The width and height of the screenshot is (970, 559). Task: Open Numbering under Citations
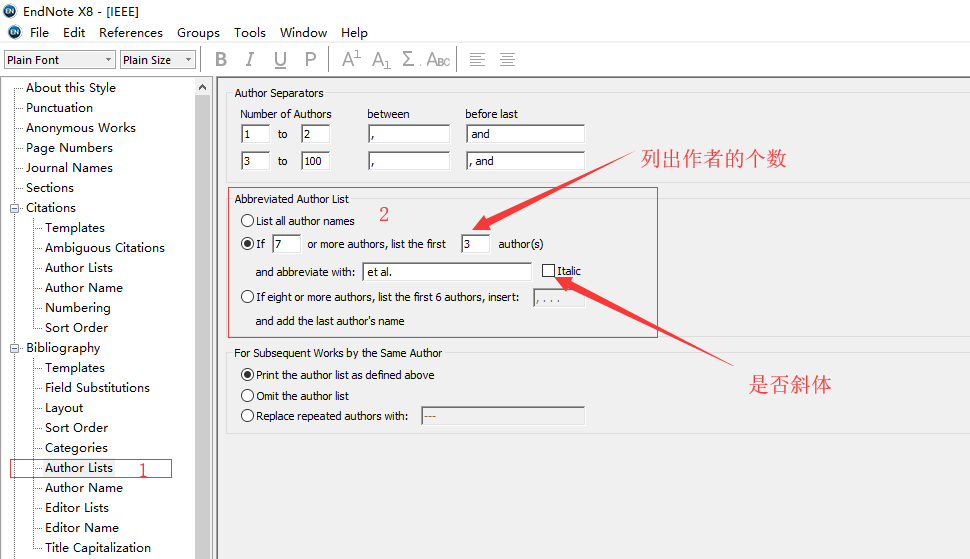pos(77,307)
